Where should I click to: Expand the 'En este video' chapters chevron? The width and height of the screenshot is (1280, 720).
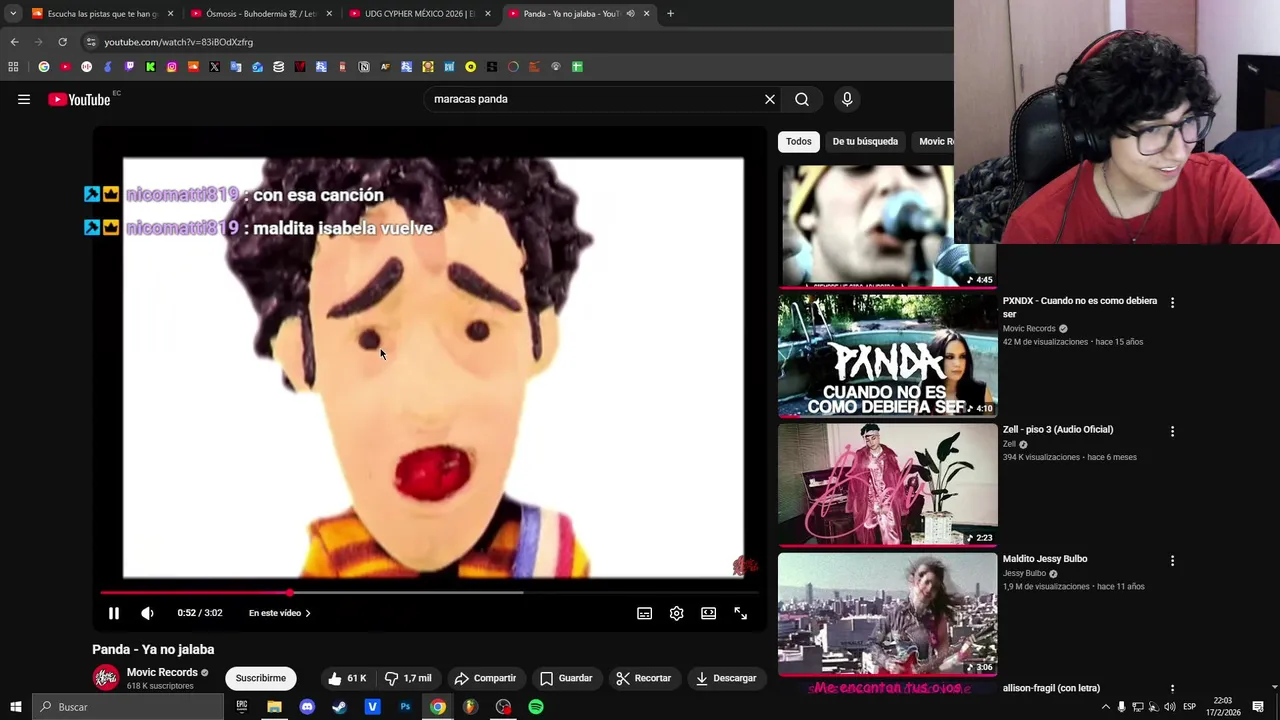[x=307, y=613]
